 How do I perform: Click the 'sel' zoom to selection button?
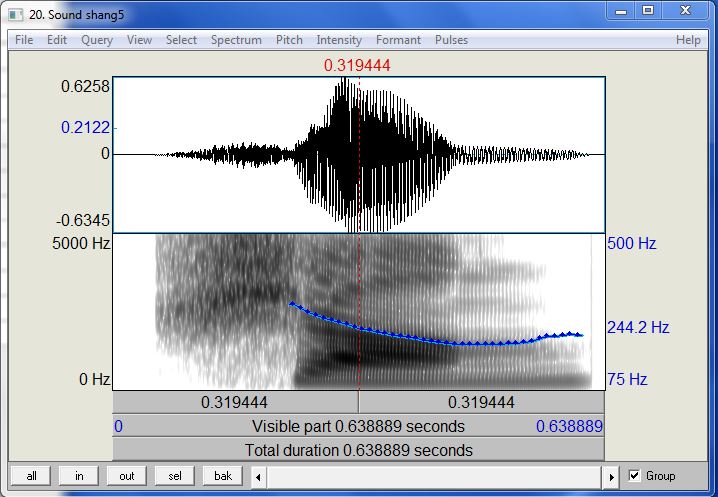point(175,476)
